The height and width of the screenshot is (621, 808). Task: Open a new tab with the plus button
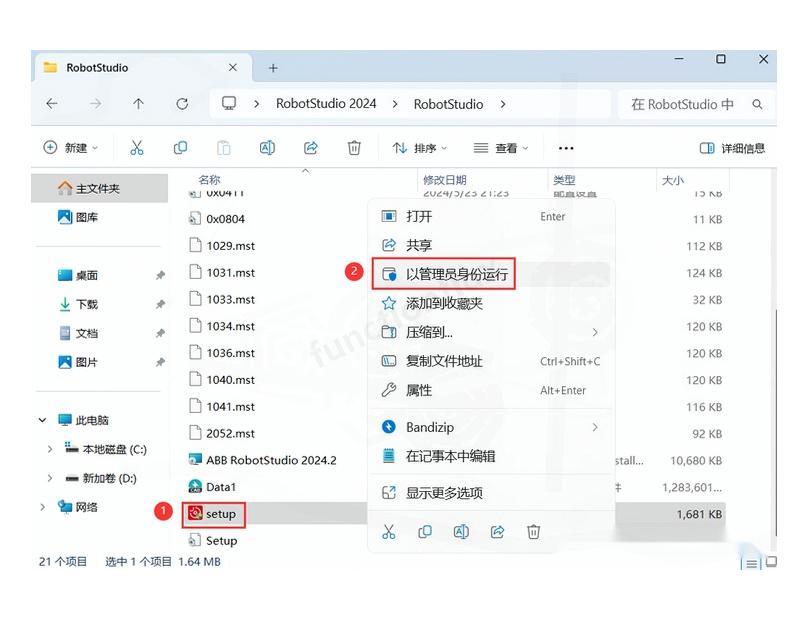[273, 68]
